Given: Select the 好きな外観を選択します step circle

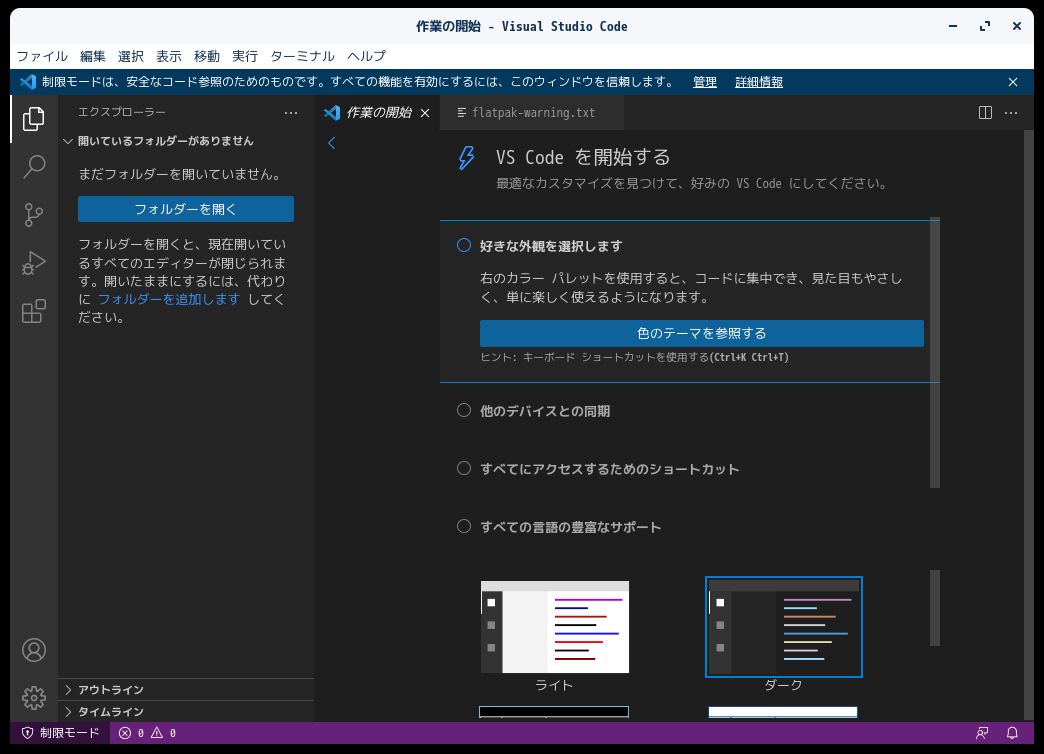Looking at the screenshot, I should [464, 245].
